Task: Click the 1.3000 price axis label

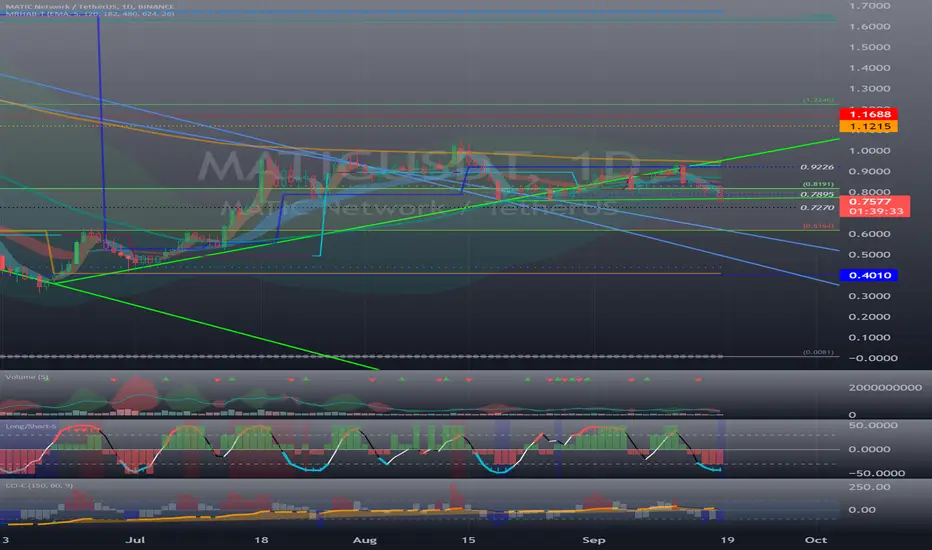Action: click(870, 89)
